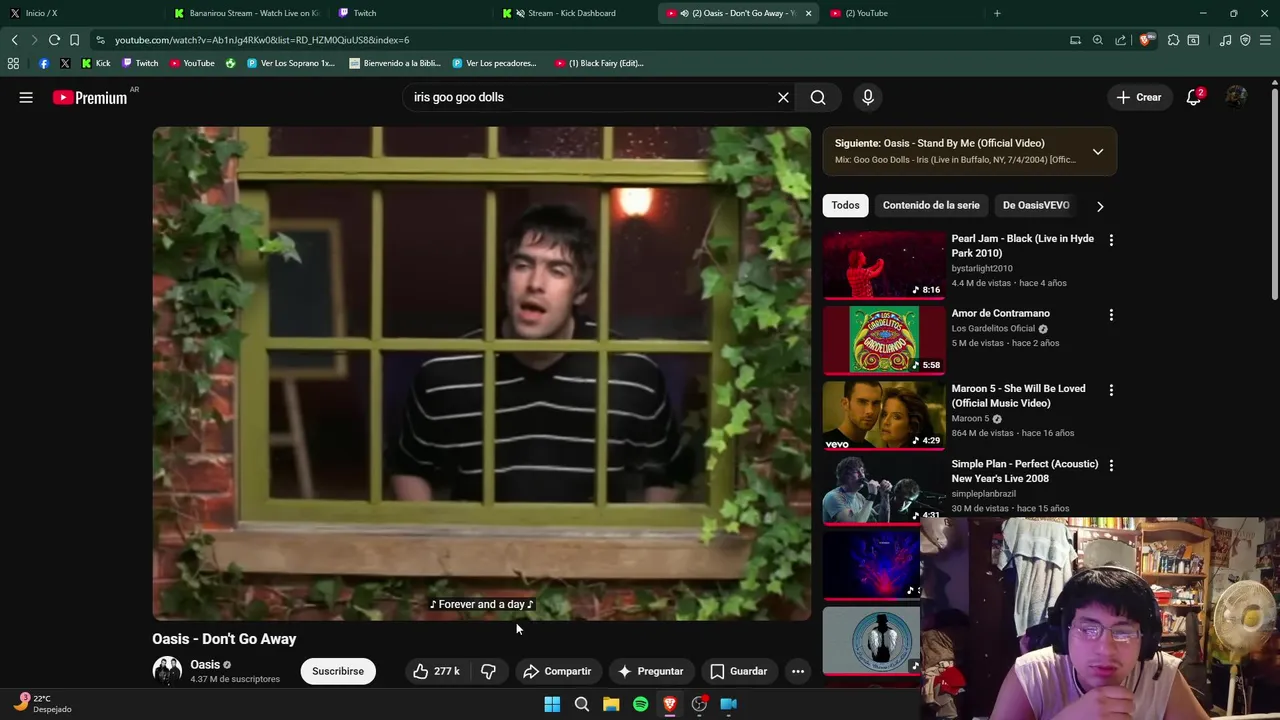This screenshot has width=1280, height=720.
Task: Bookmark this page icon
Action: (x=74, y=40)
